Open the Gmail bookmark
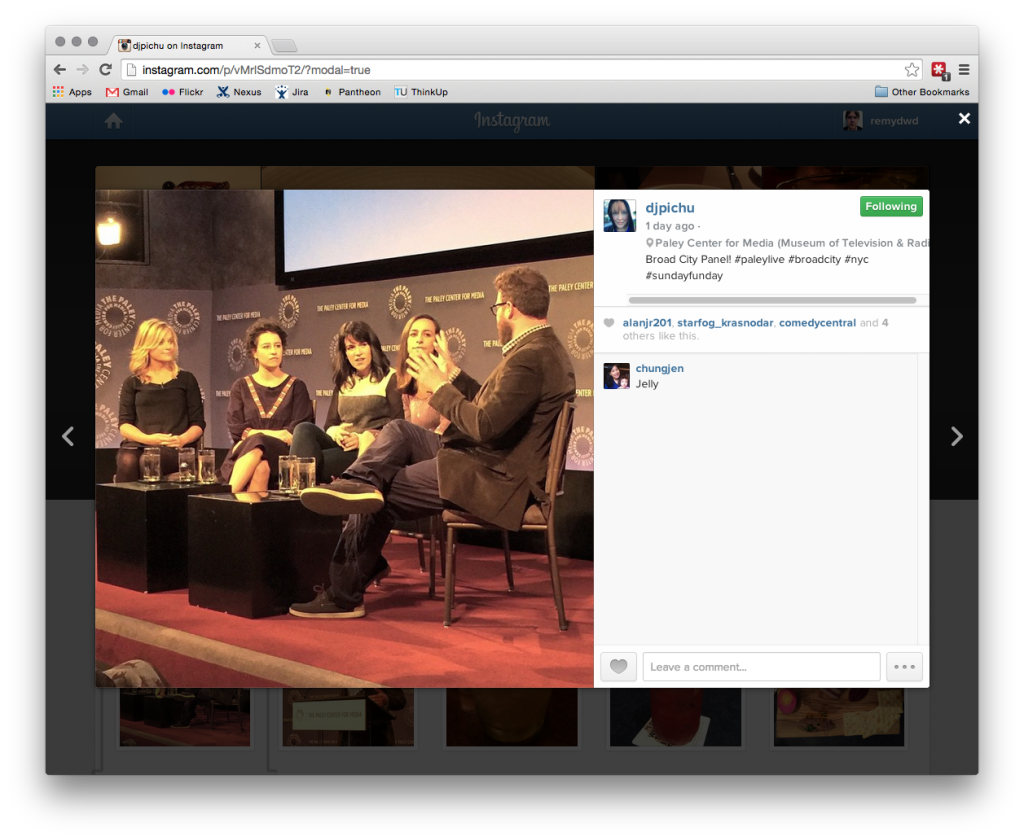1024x840 pixels. coord(127,92)
